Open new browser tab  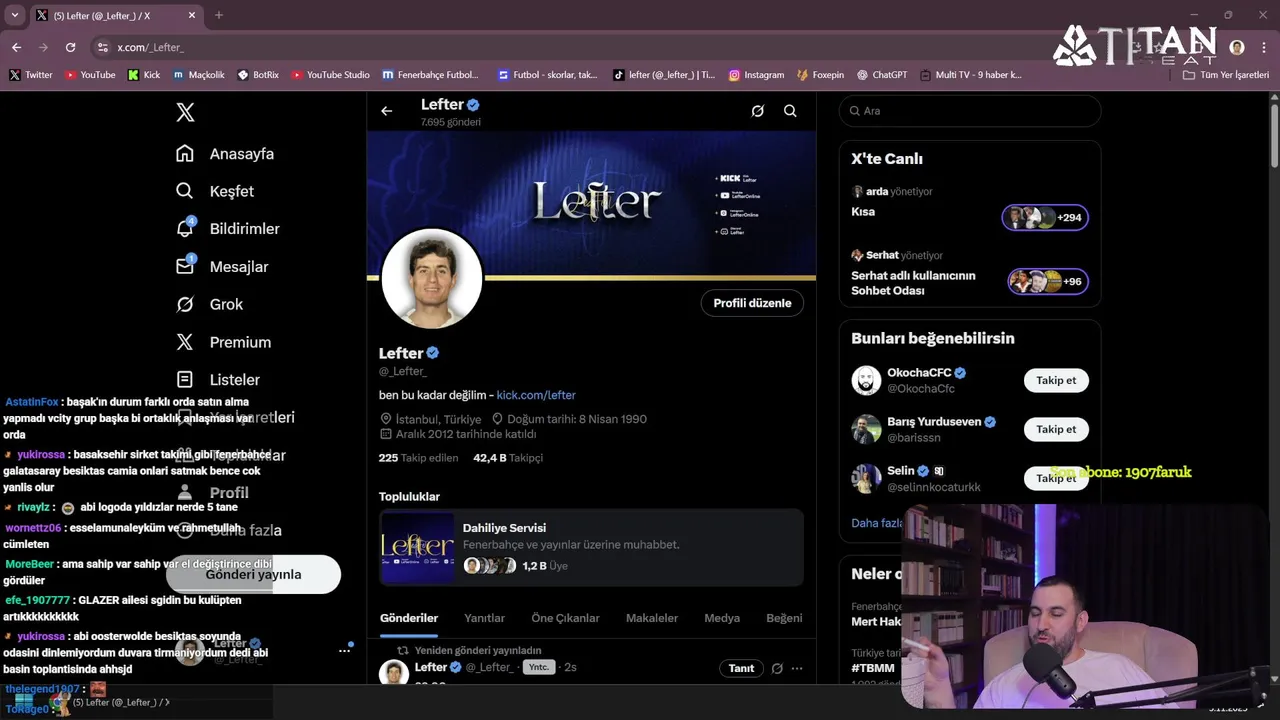[219, 15]
